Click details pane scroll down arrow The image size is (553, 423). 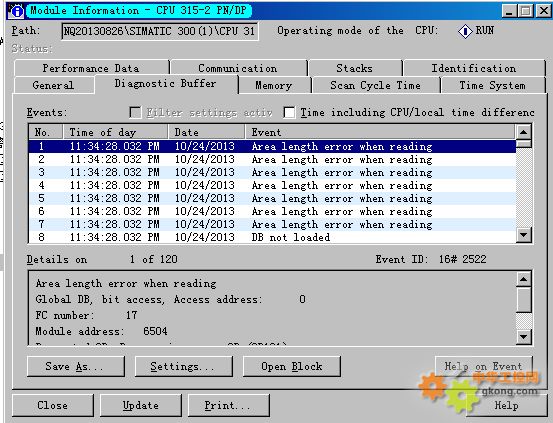[523, 337]
